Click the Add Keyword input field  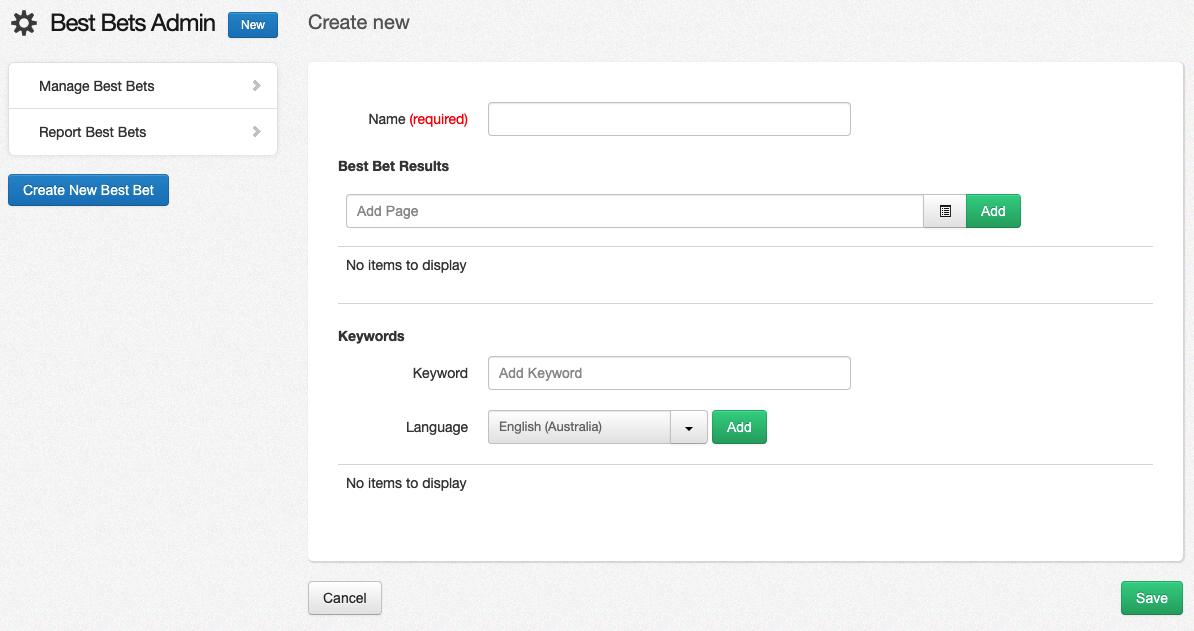pos(668,373)
